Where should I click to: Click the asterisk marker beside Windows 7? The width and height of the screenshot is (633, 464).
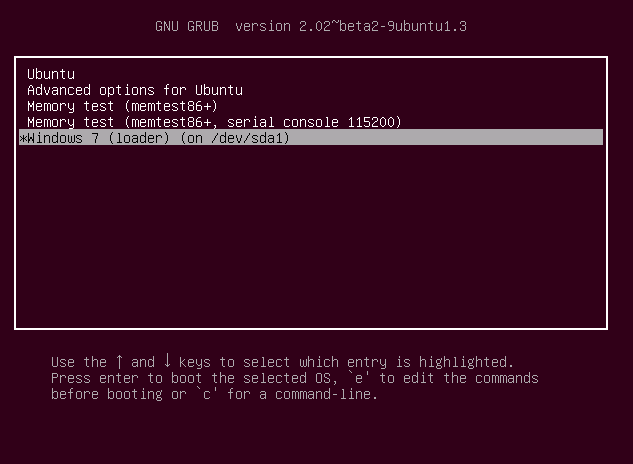(23, 138)
